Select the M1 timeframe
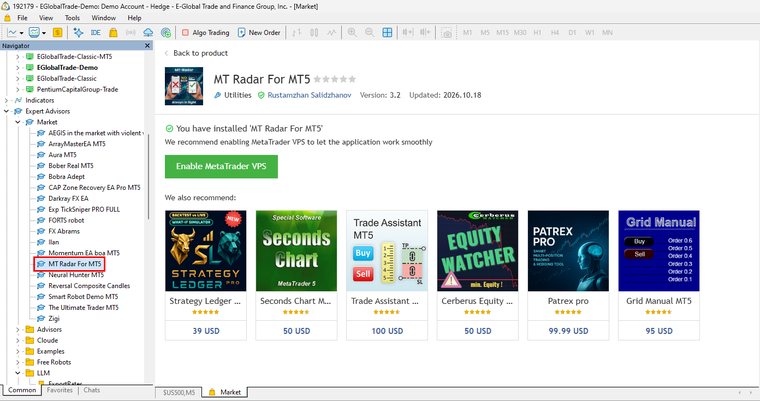 pos(467,32)
